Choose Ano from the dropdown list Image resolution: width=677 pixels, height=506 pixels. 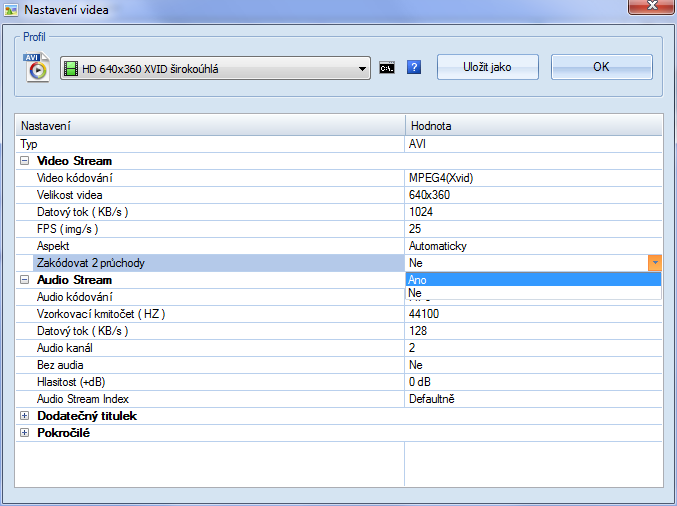(x=533, y=280)
